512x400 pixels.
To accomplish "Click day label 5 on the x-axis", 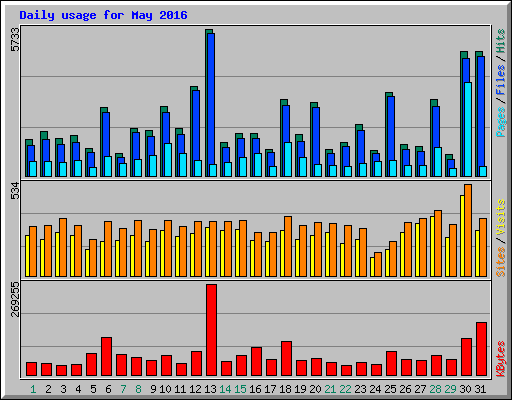I will pyautogui.click(x=93, y=389).
